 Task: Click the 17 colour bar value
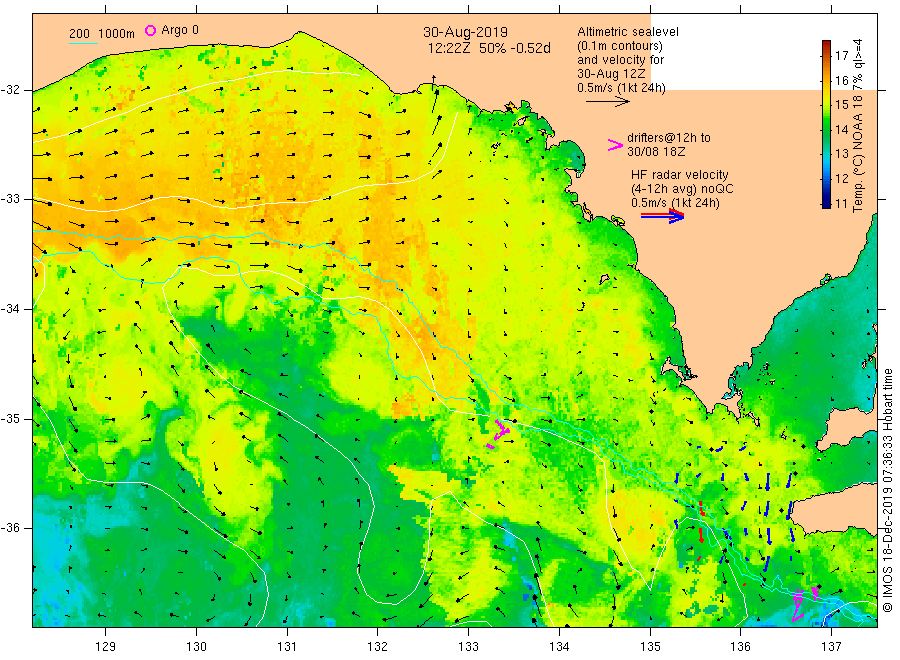click(842, 56)
